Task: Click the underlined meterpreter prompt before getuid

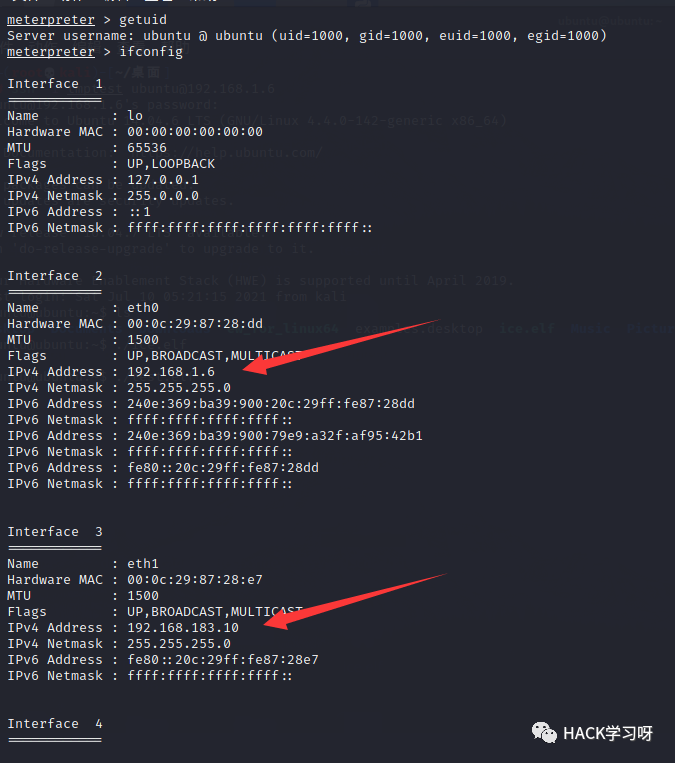Action: click(x=51, y=20)
